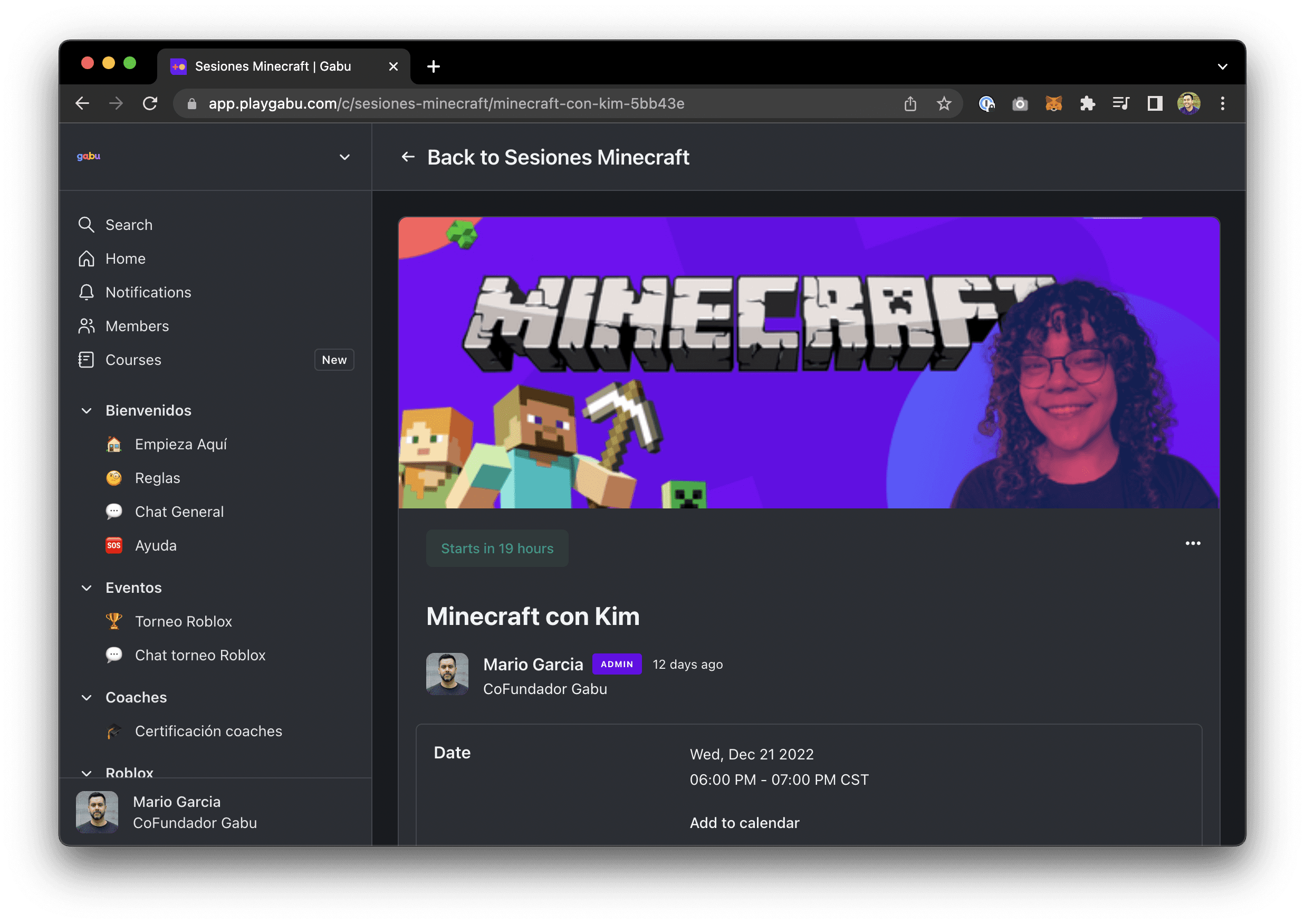This screenshot has height=924, width=1305.
Task: Open the Chrome three-dot menu
Action: (x=1222, y=103)
